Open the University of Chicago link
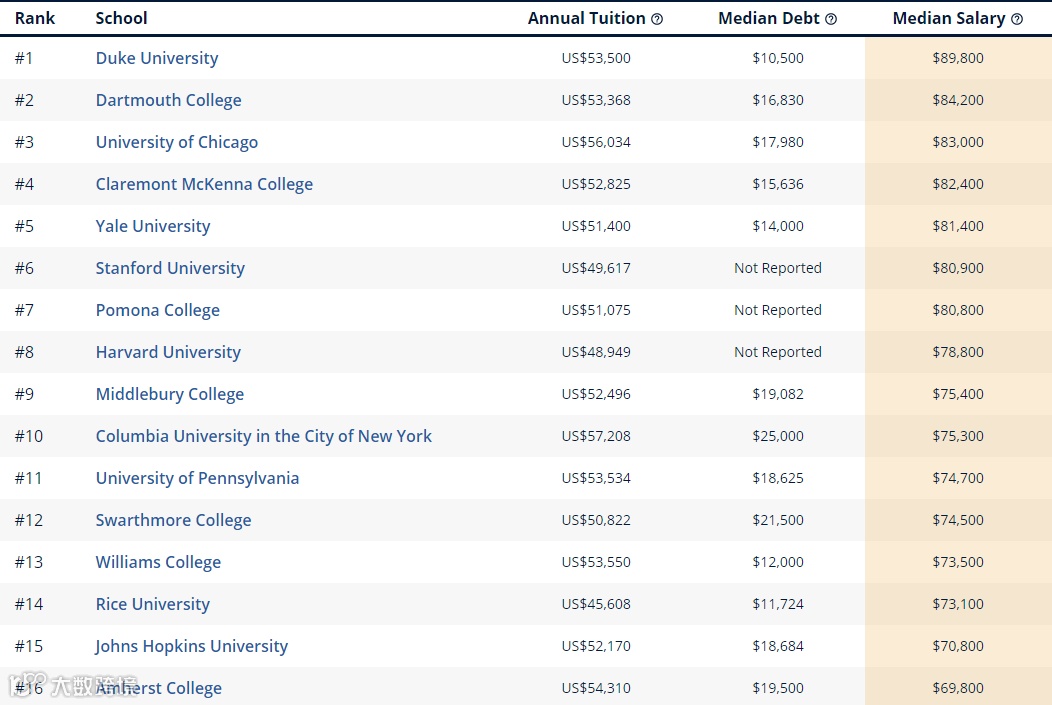 [x=176, y=142]
